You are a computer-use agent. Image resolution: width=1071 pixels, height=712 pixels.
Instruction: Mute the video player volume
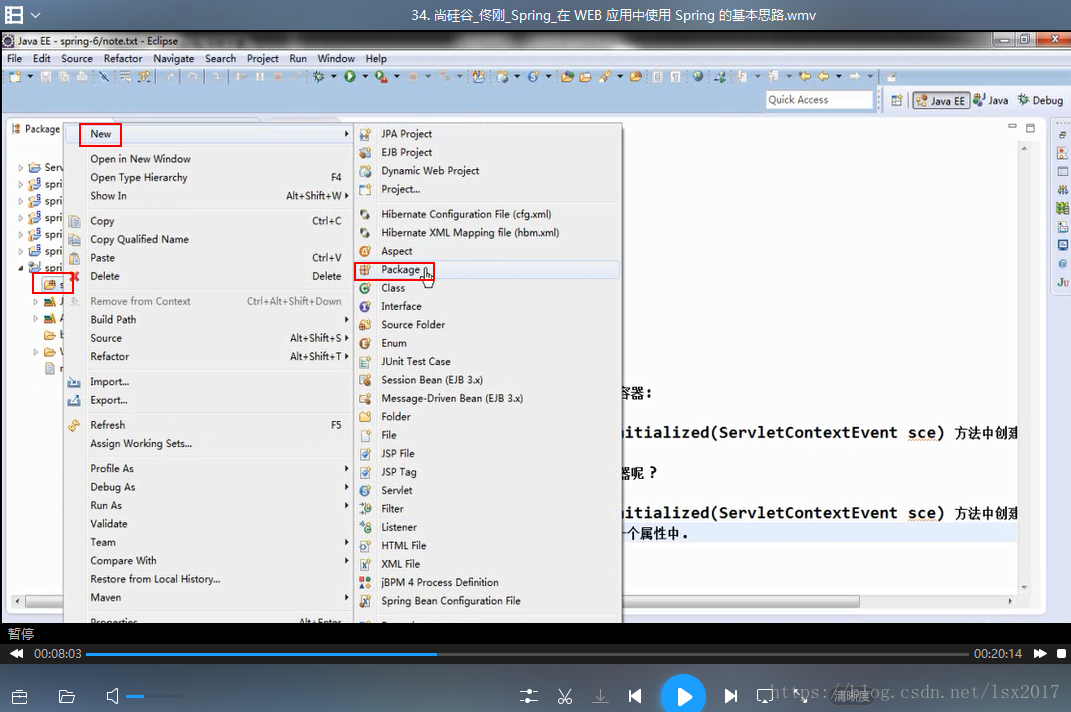click(113, 696)
